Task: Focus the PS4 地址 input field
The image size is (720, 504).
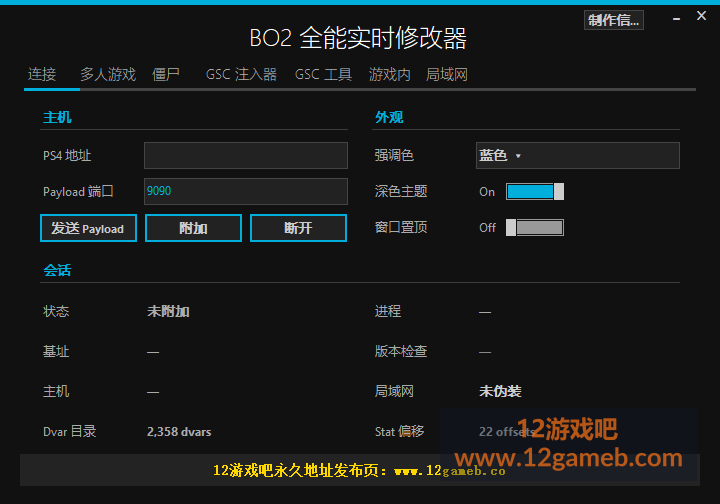Action: tap(246, 156)
